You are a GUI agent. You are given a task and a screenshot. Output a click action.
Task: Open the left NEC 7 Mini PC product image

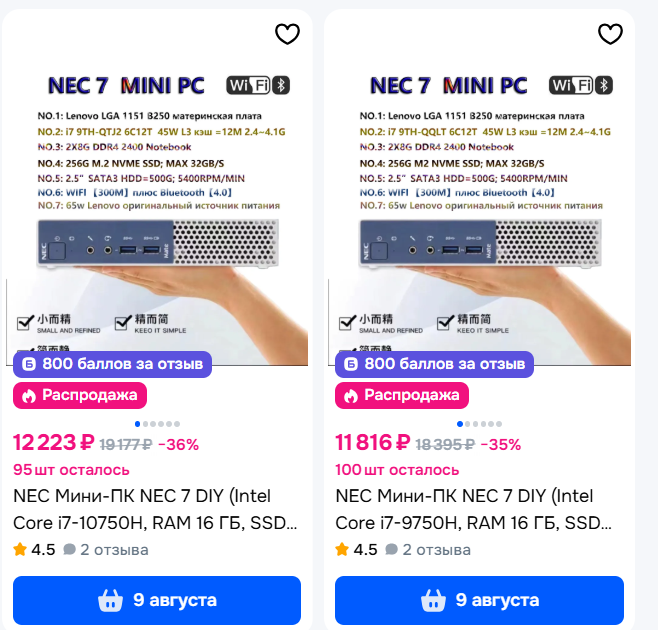click(157, 210)
